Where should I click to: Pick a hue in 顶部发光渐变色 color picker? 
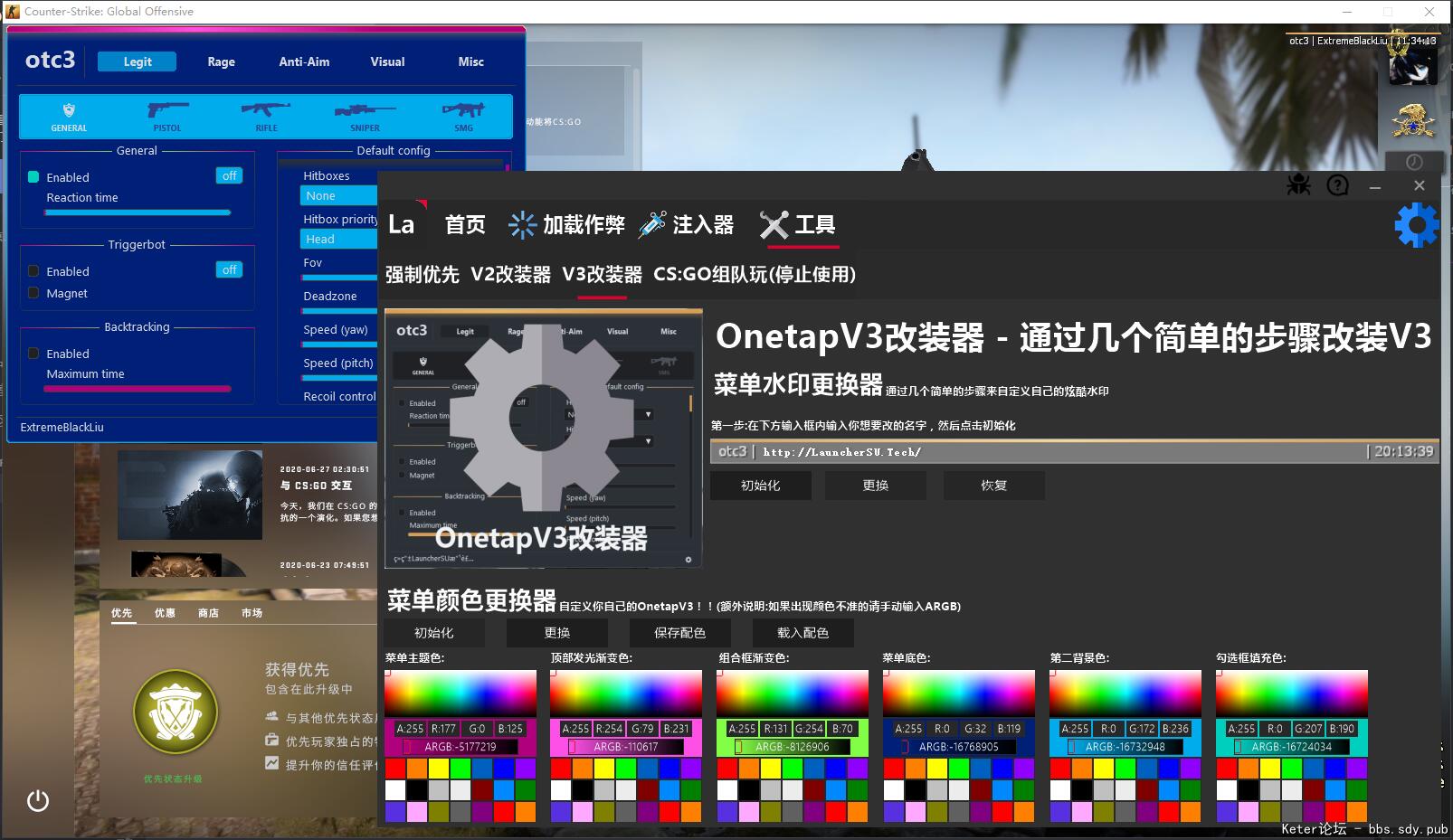(626, 694)
